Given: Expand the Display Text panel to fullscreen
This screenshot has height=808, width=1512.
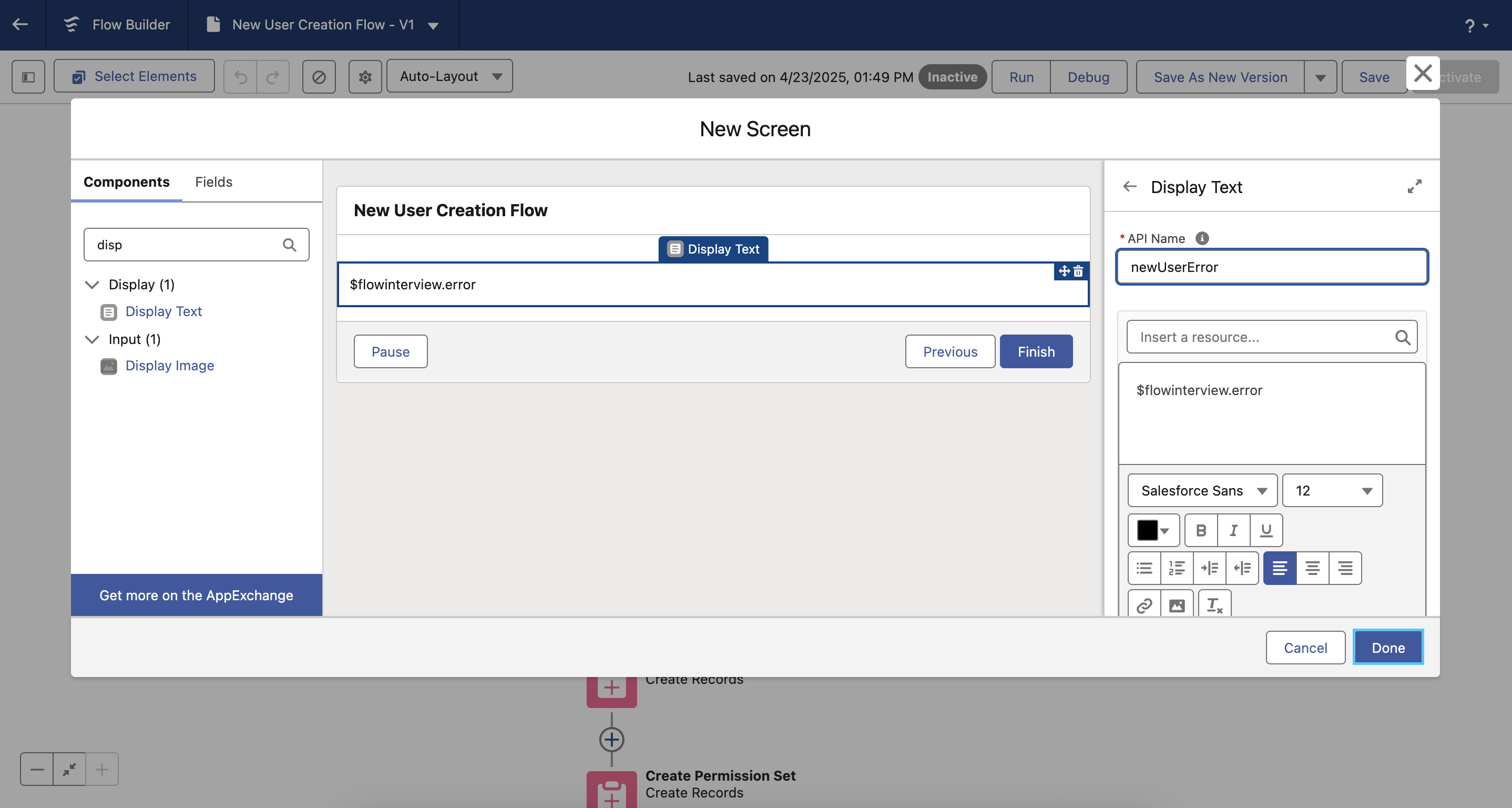Looking at the screenshot, I should tap(1414, 187).
